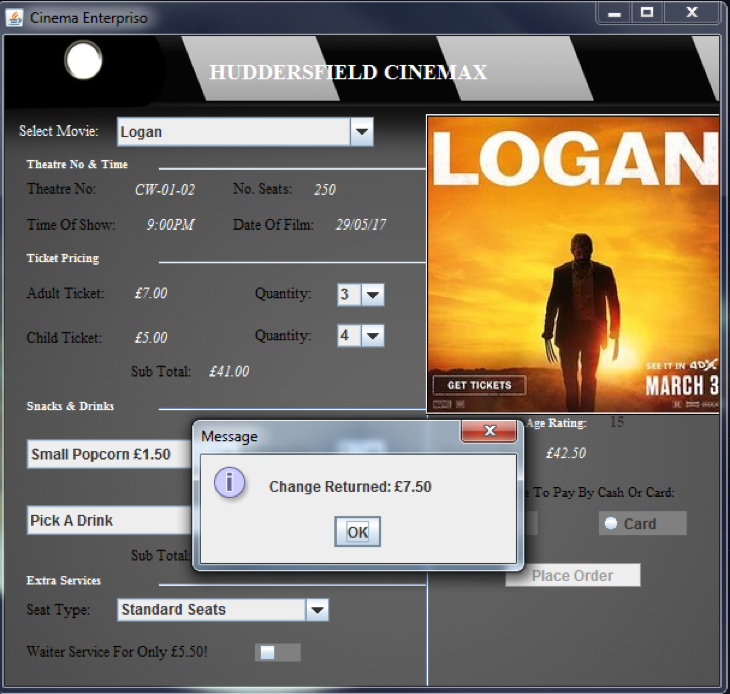Click the film date 29/05/17
This screenshot has width=730, height=694.
point(361,225)
